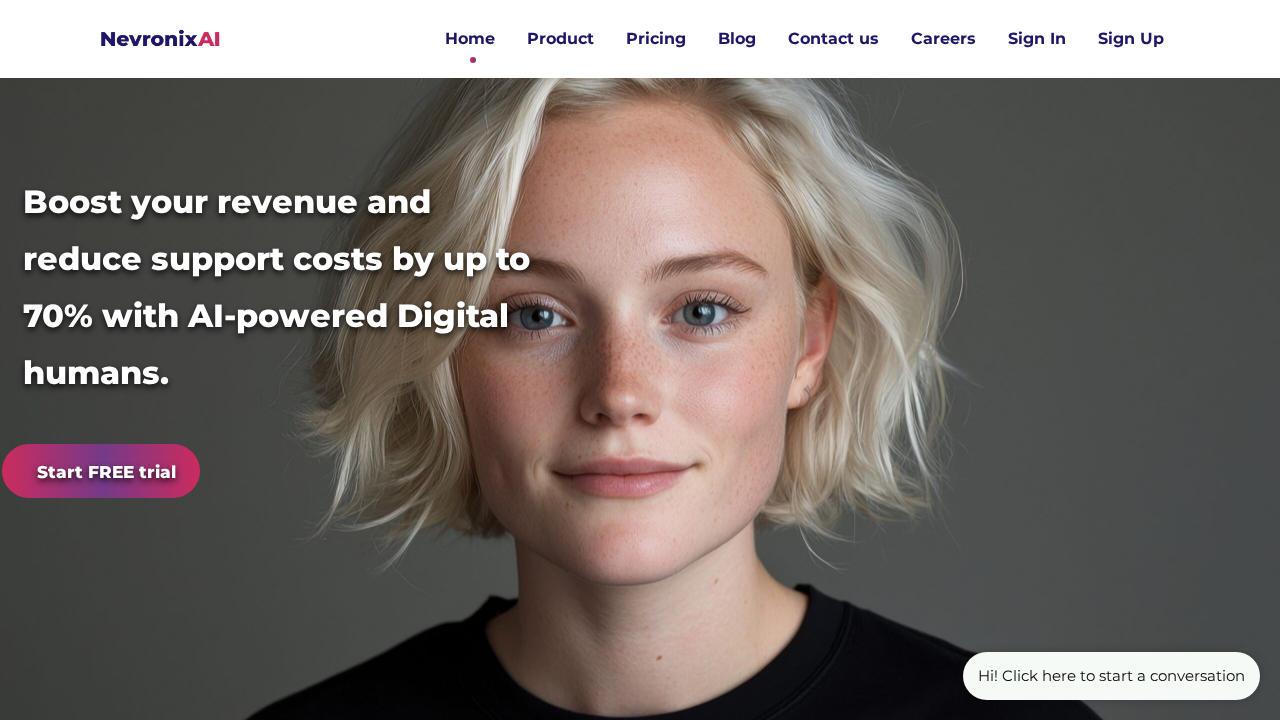Click empty header space beside the logo
The height and width of the screenshot is (720, 1280).
click(330, 39)
